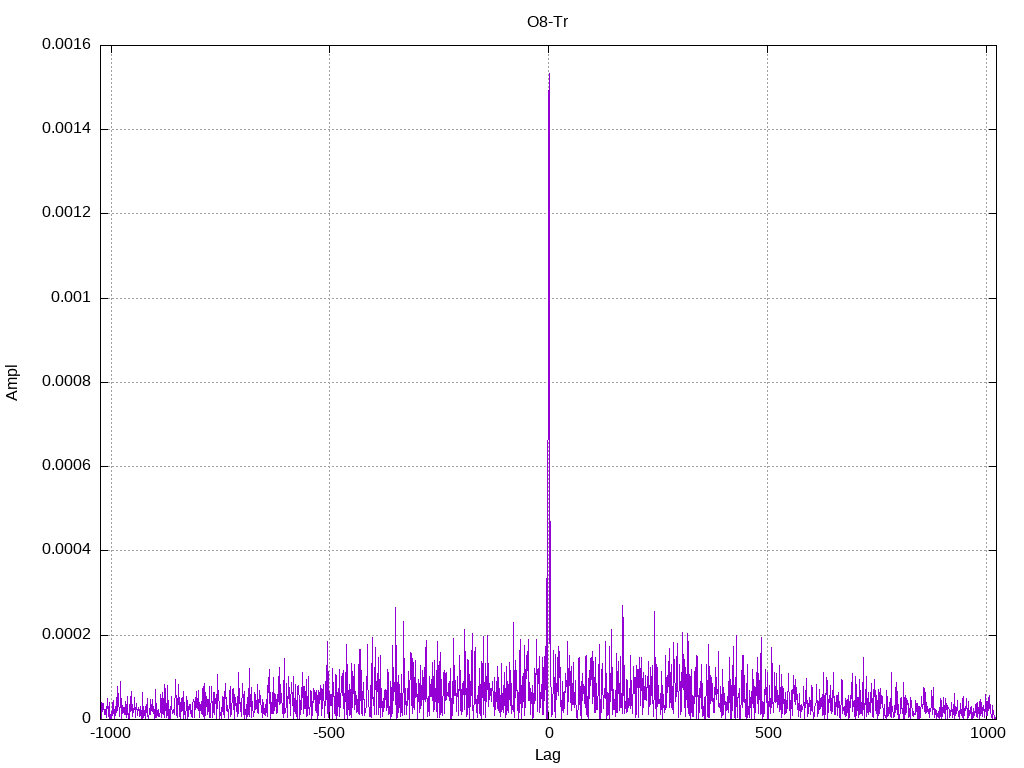
Task: Click the plot title O8-Tr
Action: (547, 22)
